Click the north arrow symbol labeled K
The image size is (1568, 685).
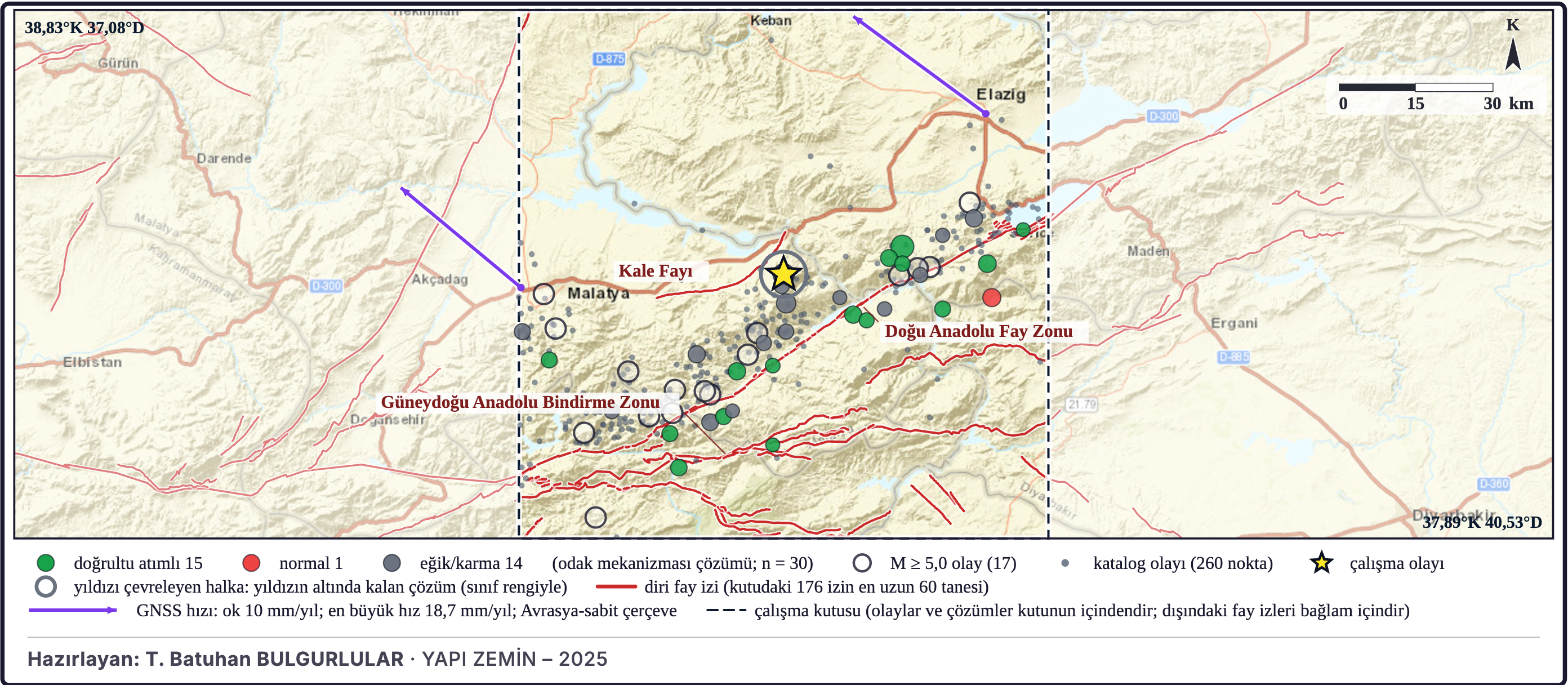(1513, 54)
